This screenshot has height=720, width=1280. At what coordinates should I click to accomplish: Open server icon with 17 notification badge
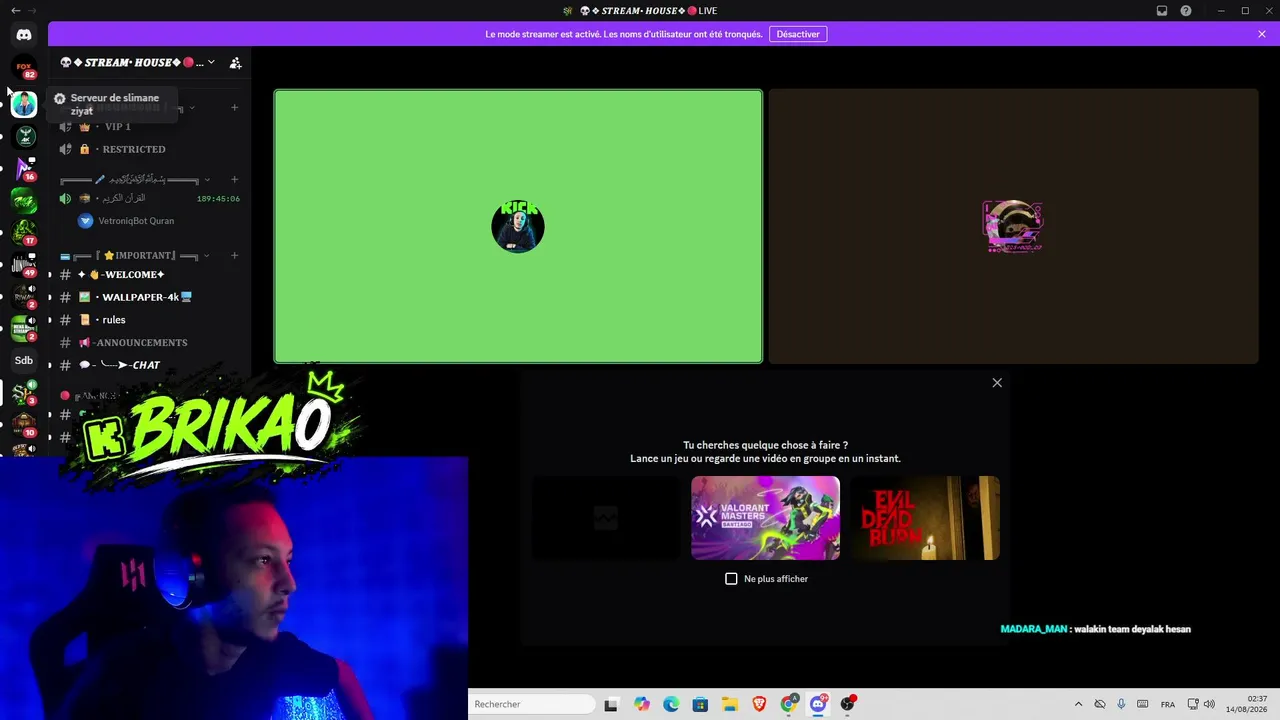click(24, 232)
